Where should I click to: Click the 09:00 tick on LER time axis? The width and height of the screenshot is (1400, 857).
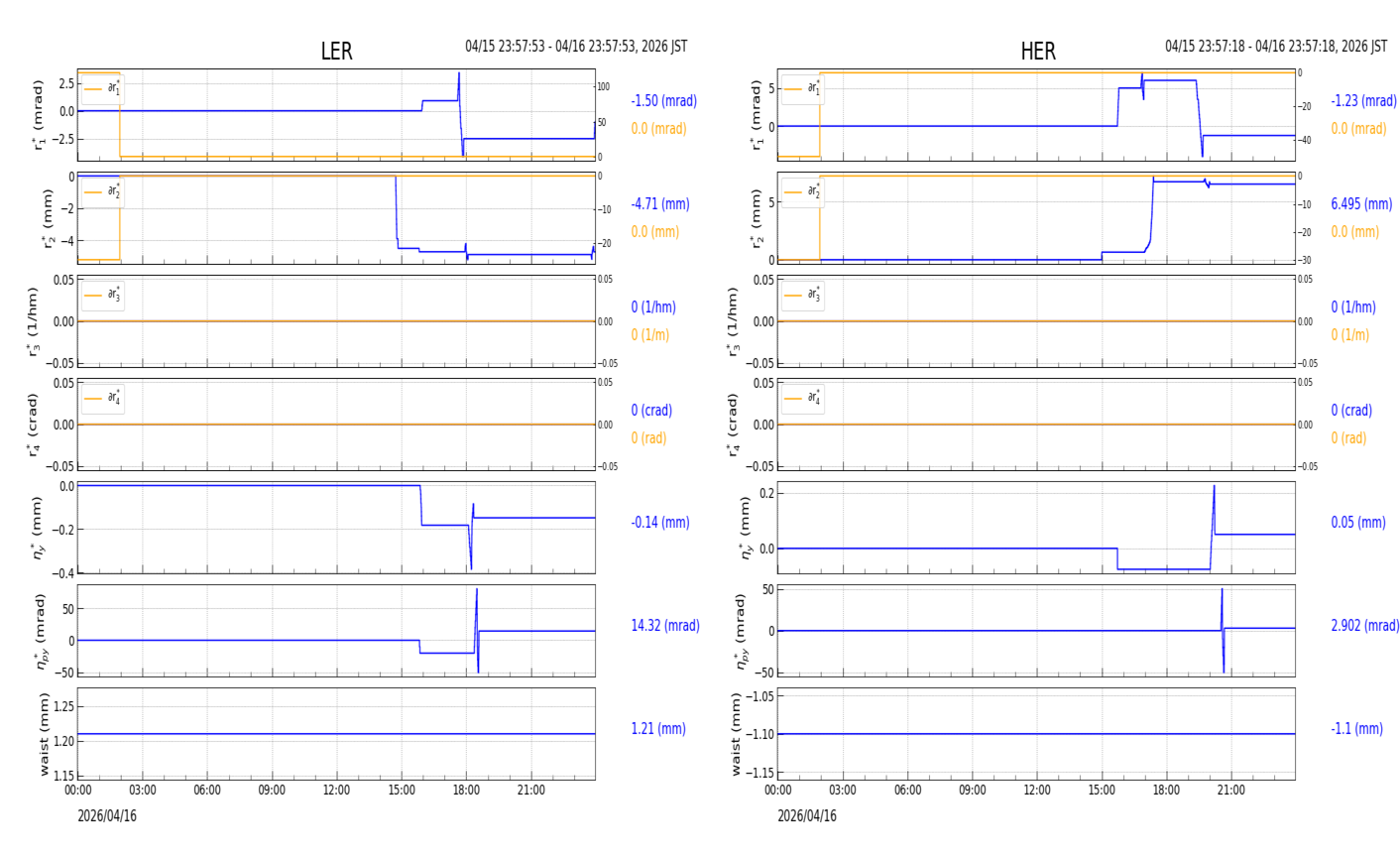tap(272, 791)
